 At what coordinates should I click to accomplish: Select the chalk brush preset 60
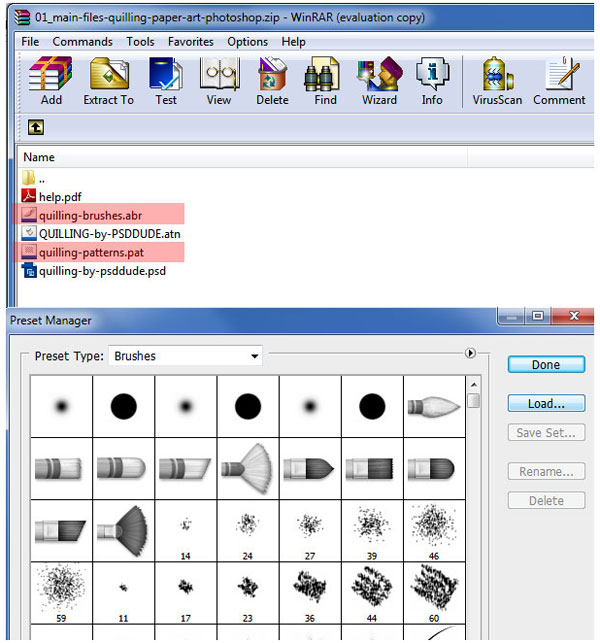pos(434,593)
